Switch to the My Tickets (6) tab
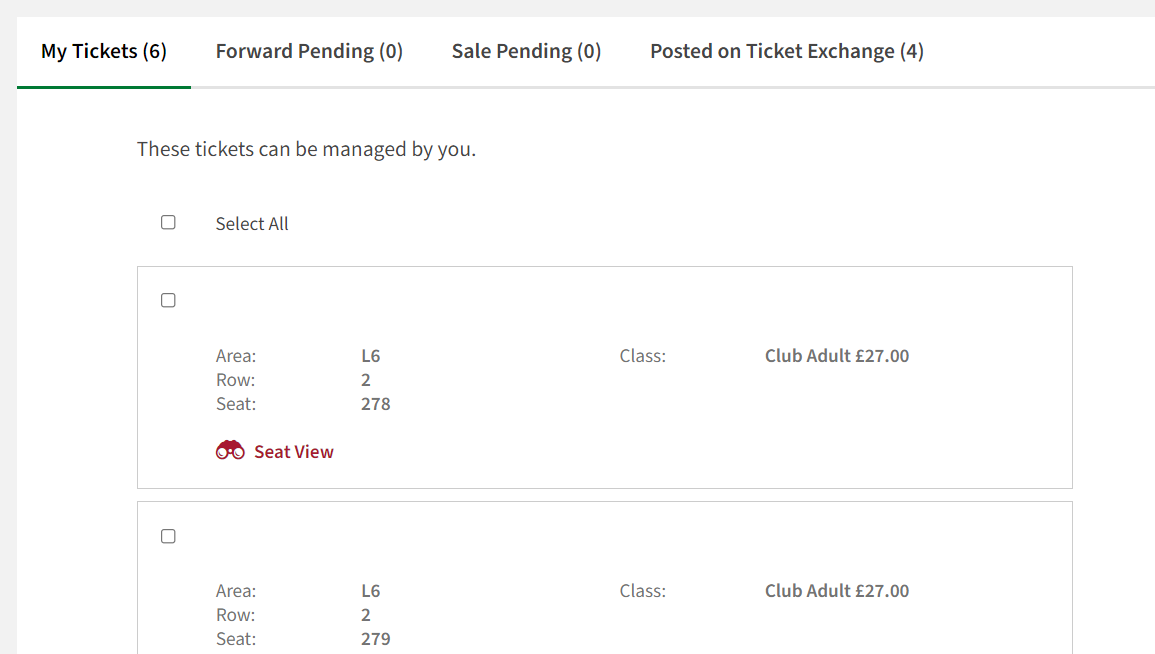1155x654 pixels. click(x=104, y=52)
